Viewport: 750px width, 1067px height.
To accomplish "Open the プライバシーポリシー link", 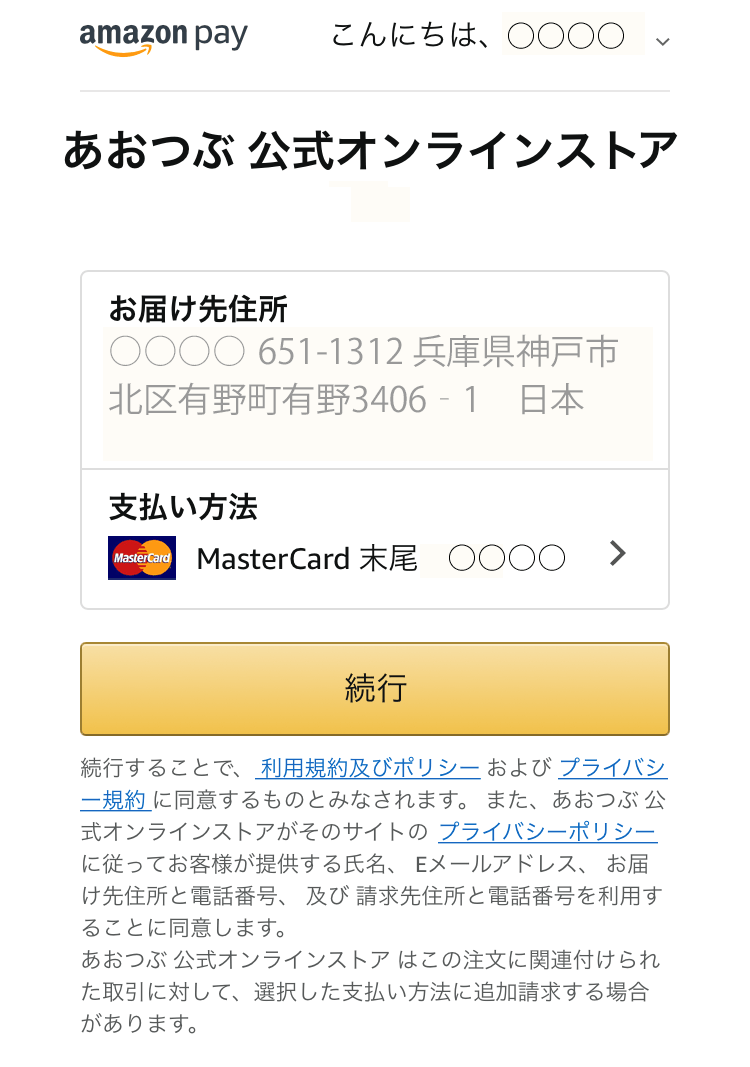I will coord(548,832).
